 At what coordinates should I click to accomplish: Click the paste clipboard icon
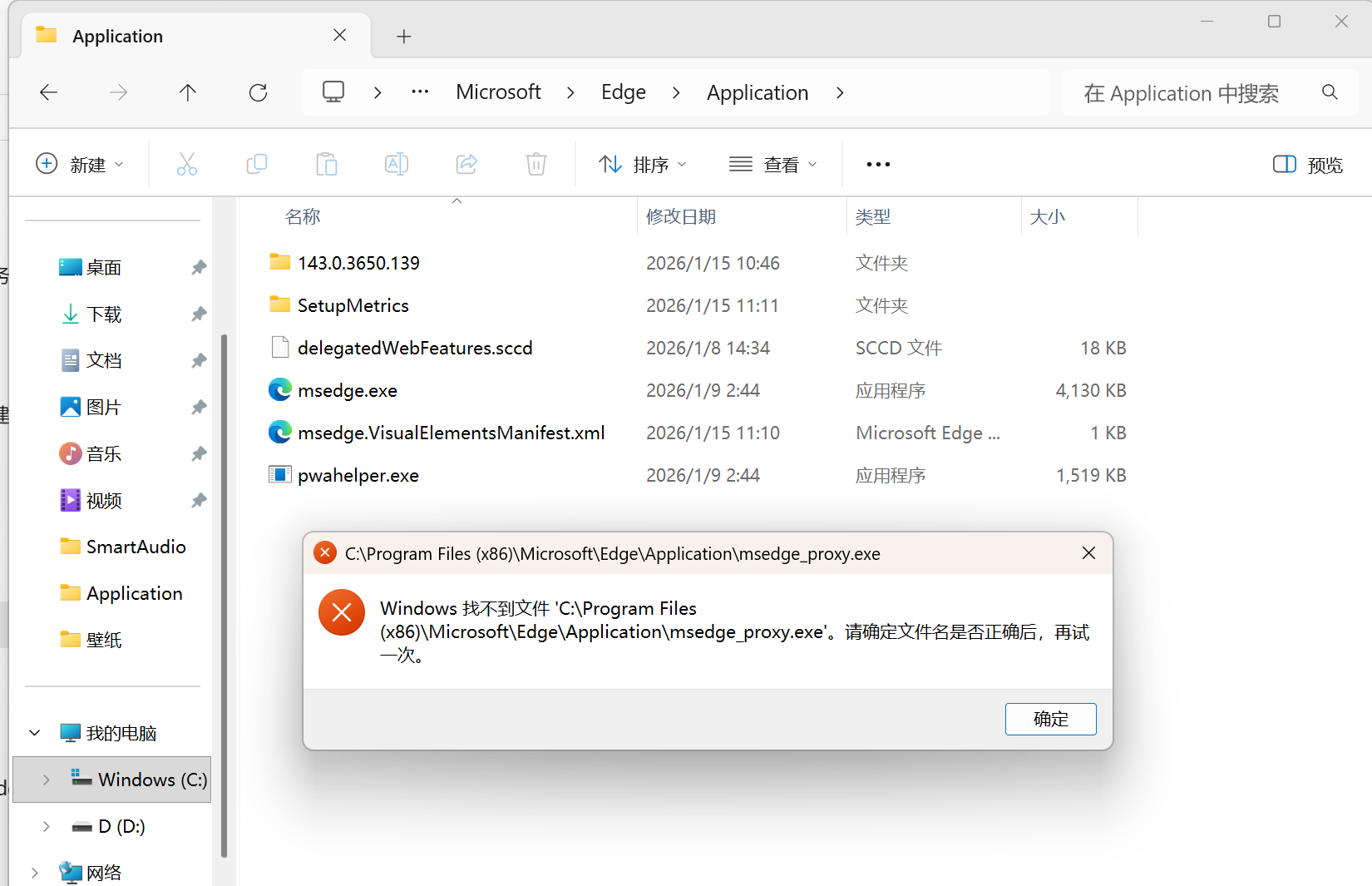[x=327, y=164]
